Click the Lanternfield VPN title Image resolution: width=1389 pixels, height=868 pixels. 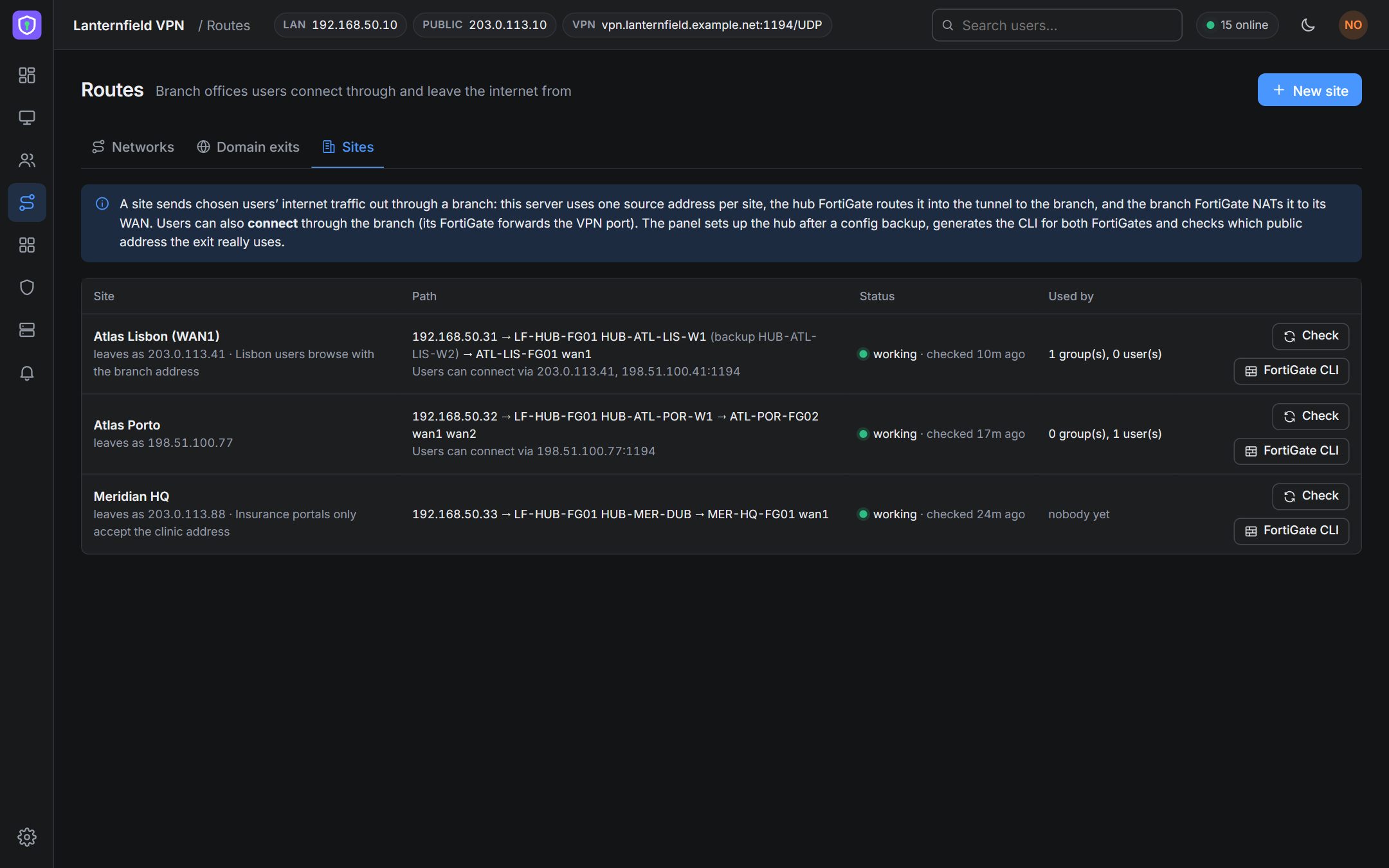129,25
